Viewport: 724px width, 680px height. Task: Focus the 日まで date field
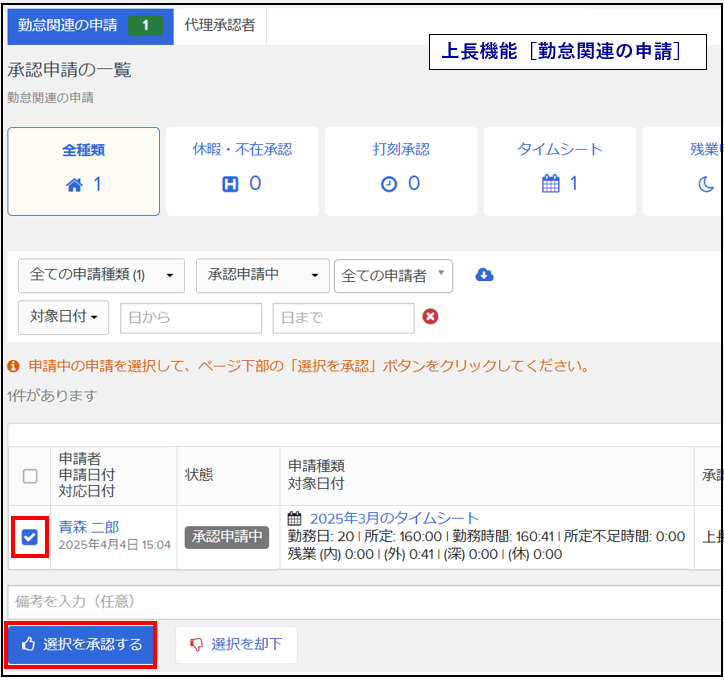343,318
